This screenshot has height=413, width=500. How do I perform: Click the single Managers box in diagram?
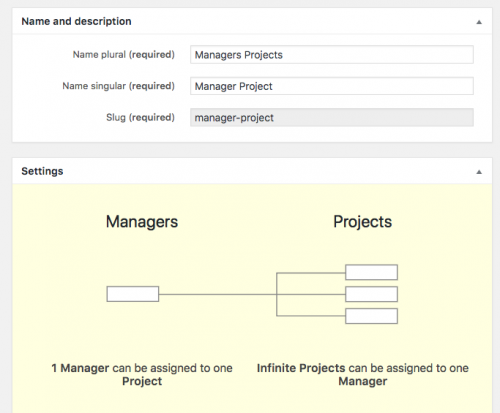pyautogui.click(x=133, y=294)
